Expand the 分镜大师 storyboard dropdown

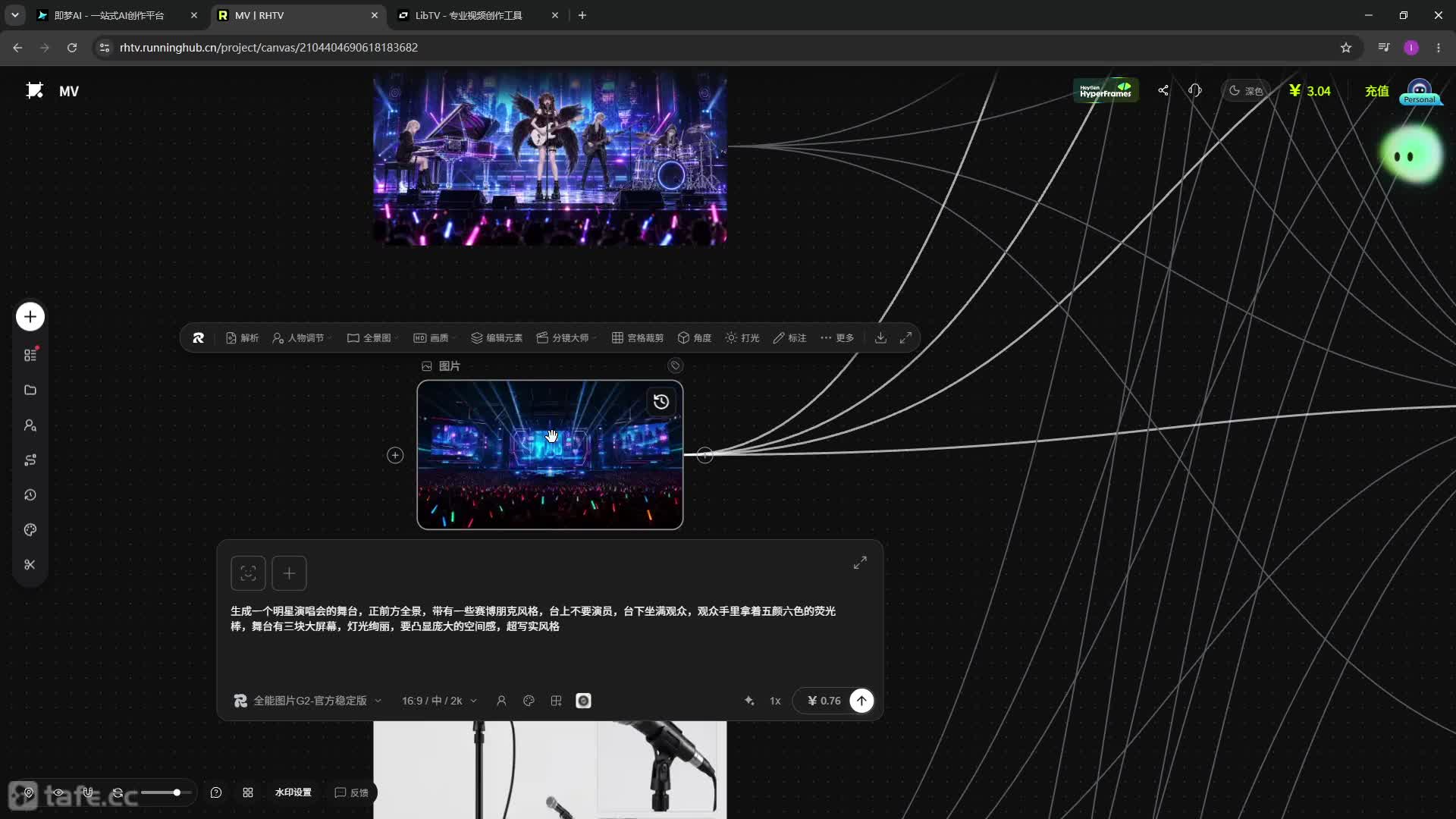pos(566,338)
